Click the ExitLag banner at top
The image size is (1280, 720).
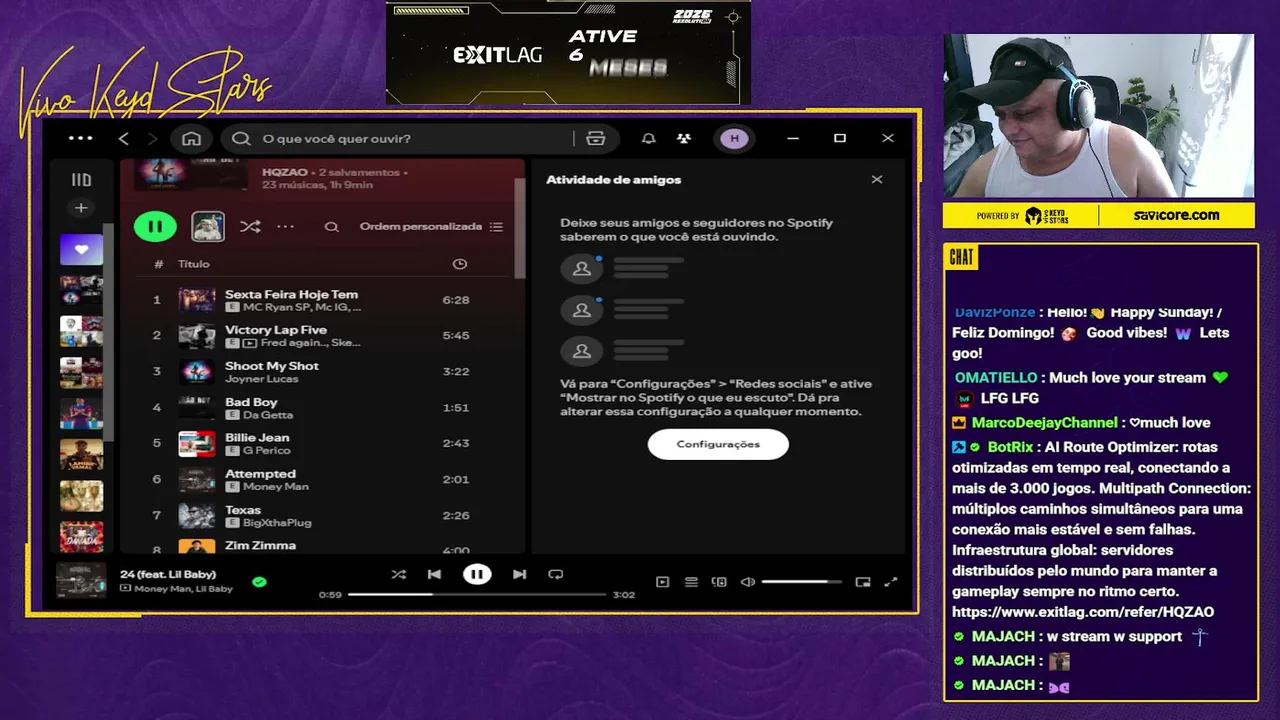(568, 52)
